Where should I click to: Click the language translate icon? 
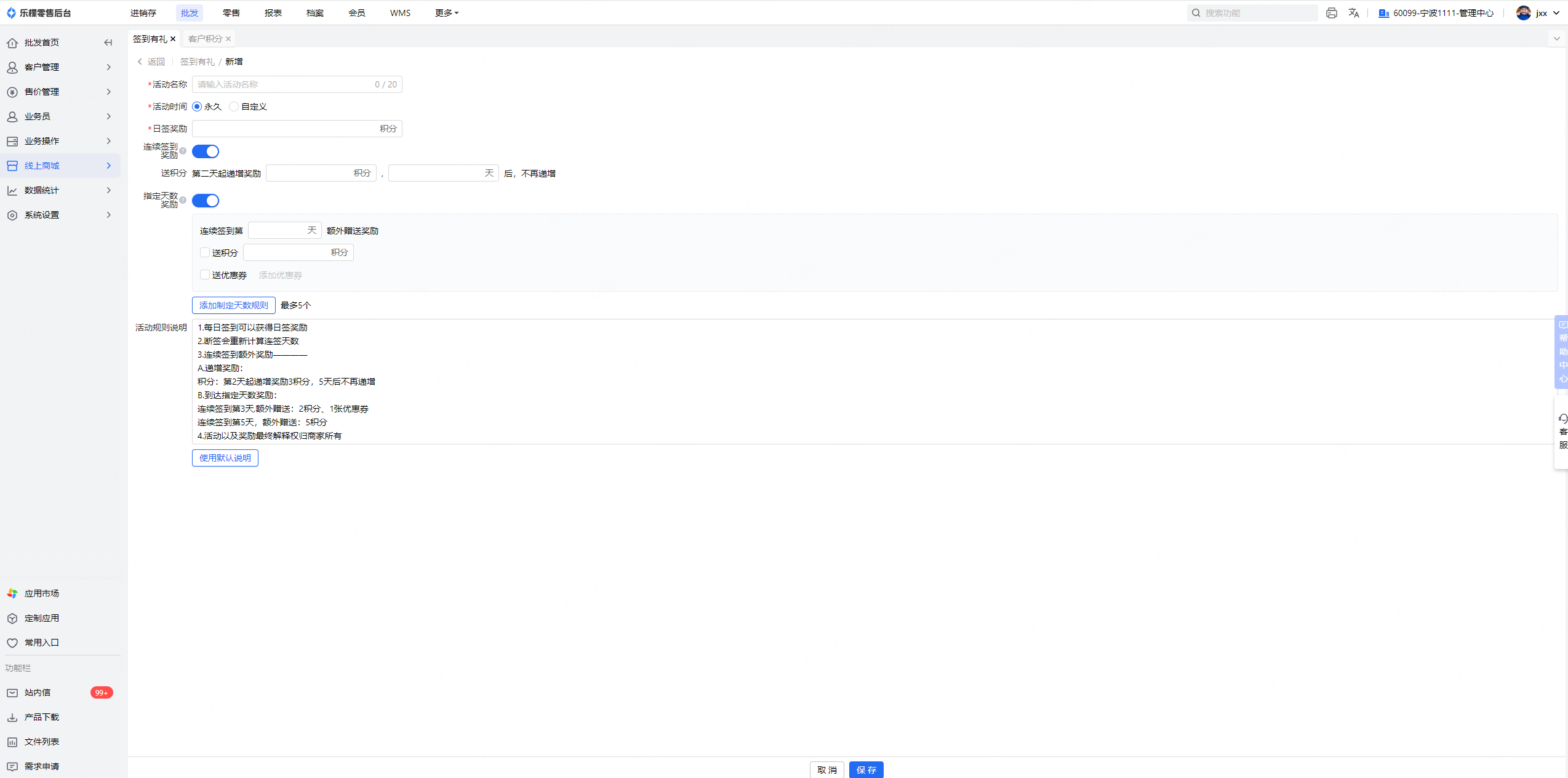(x=1353, y=13)
